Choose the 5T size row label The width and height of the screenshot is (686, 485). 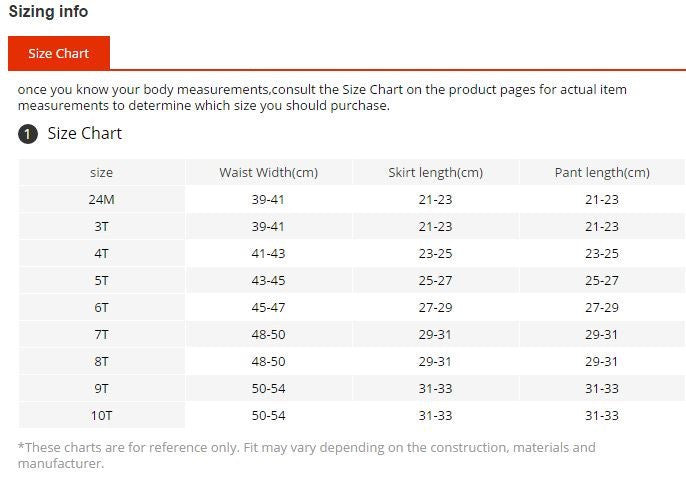101,280
